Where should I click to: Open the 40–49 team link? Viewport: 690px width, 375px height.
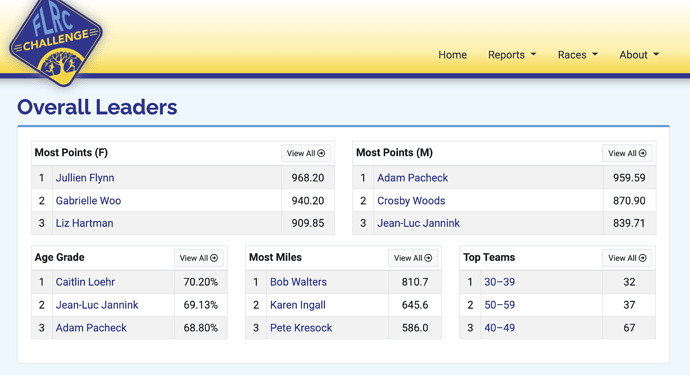click(499, 328)
